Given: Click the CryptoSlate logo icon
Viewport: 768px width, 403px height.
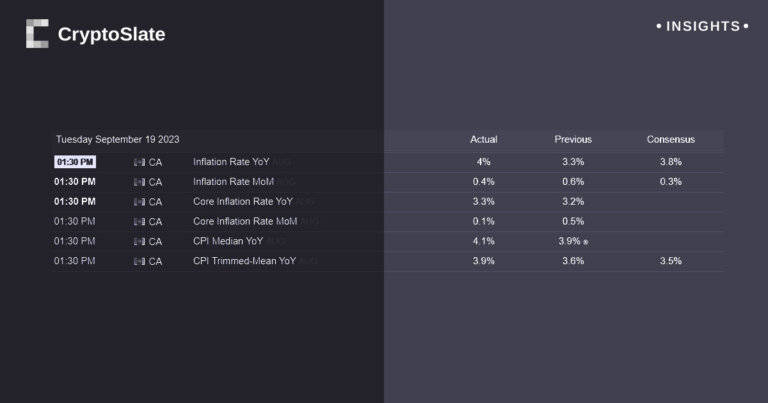Looking at the screenshot, I should click(37, 34).
